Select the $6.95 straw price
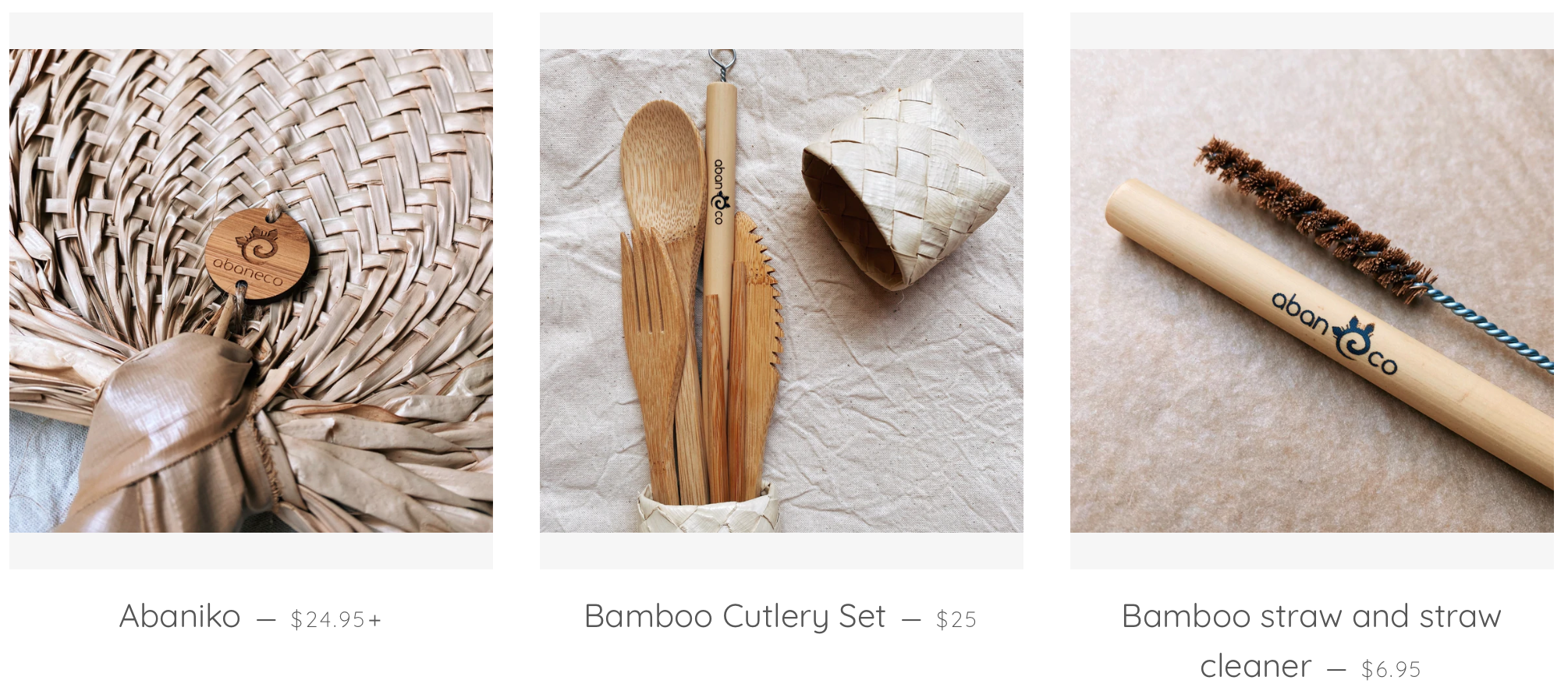The height and width of the screenshot is (691, 1568). tap(1391, 669)
